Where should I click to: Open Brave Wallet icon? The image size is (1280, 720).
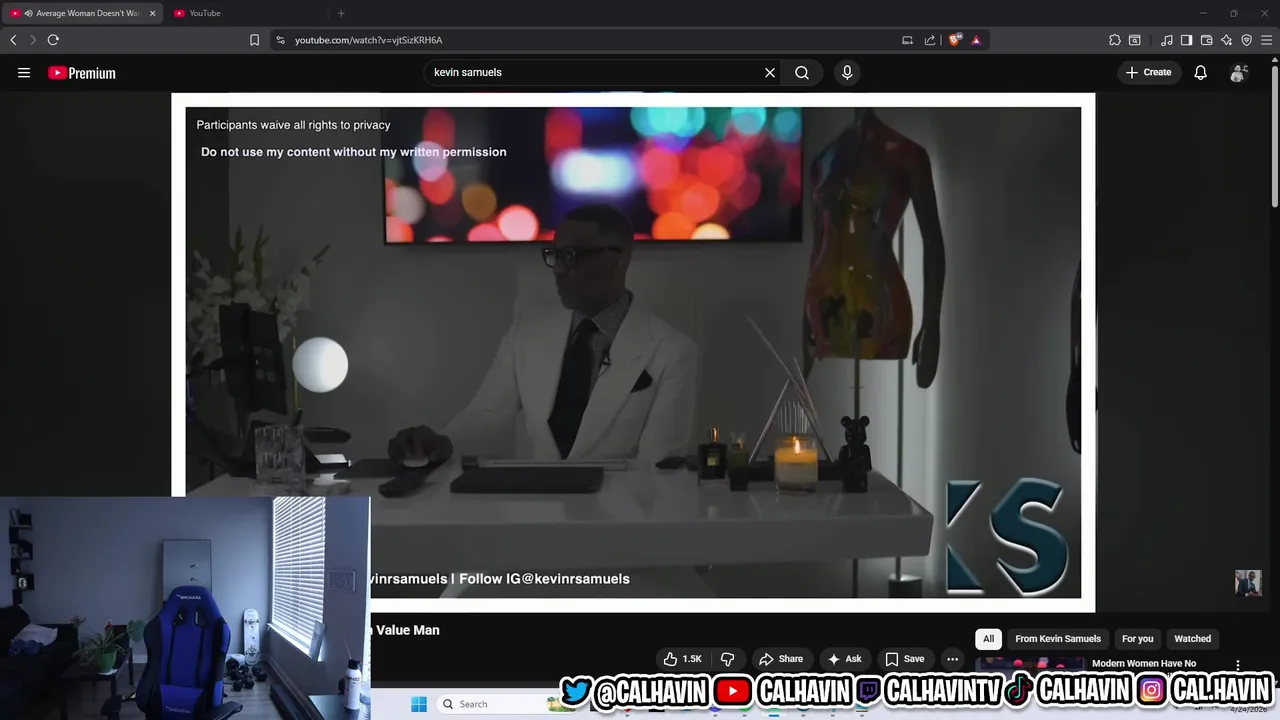click(1206, 40)
